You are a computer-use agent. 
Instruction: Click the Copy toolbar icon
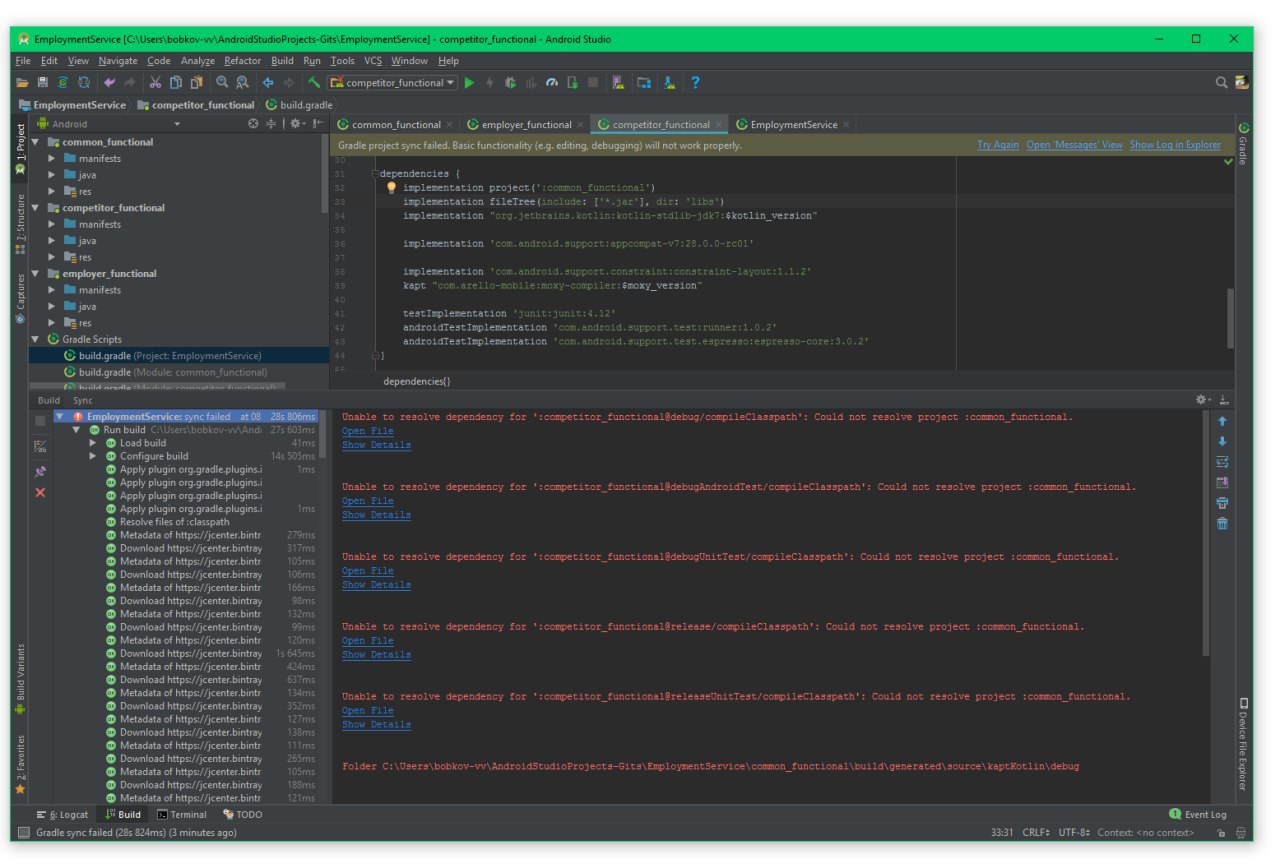tap(176, 83)
